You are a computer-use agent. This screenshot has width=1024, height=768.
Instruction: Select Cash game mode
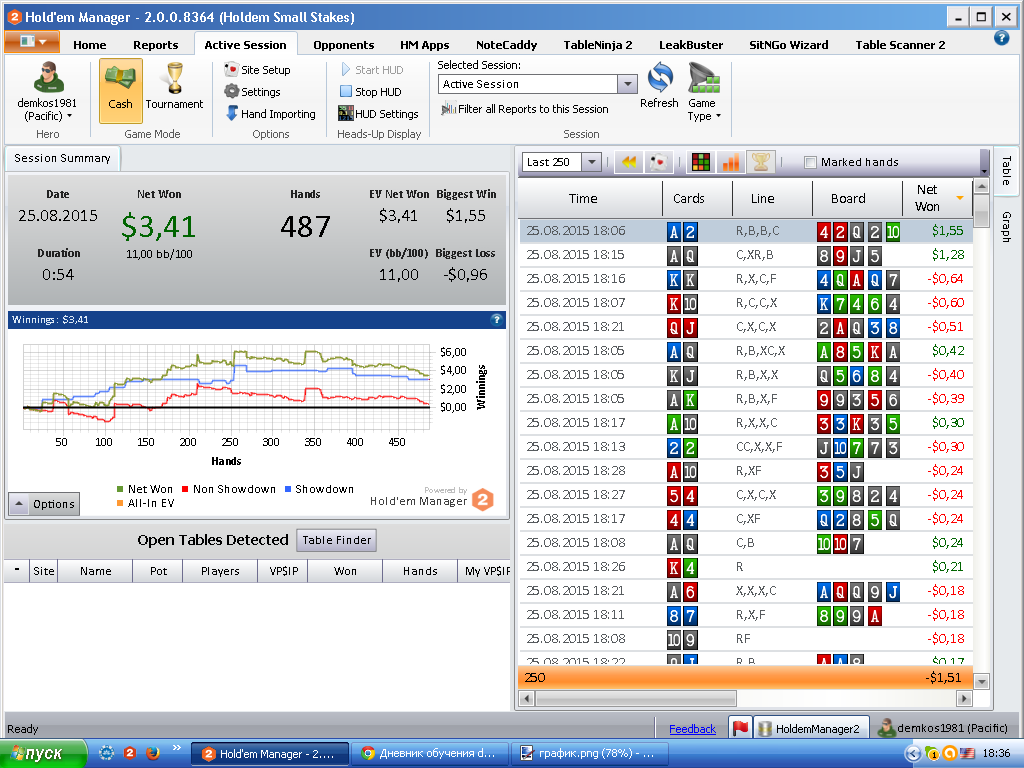coord(121,90)
